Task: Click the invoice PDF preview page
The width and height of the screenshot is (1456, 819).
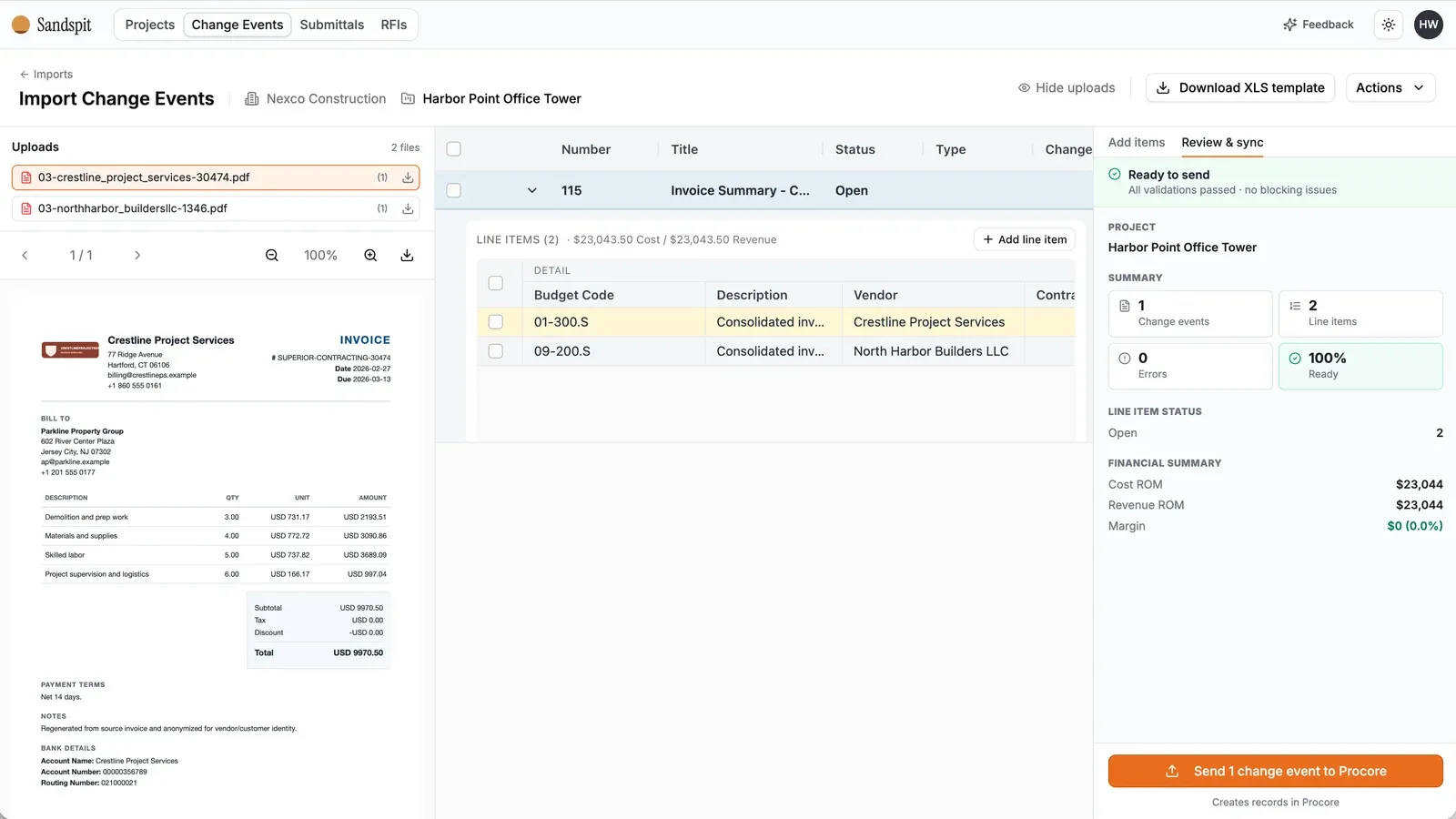Action: tap(217, 555)
